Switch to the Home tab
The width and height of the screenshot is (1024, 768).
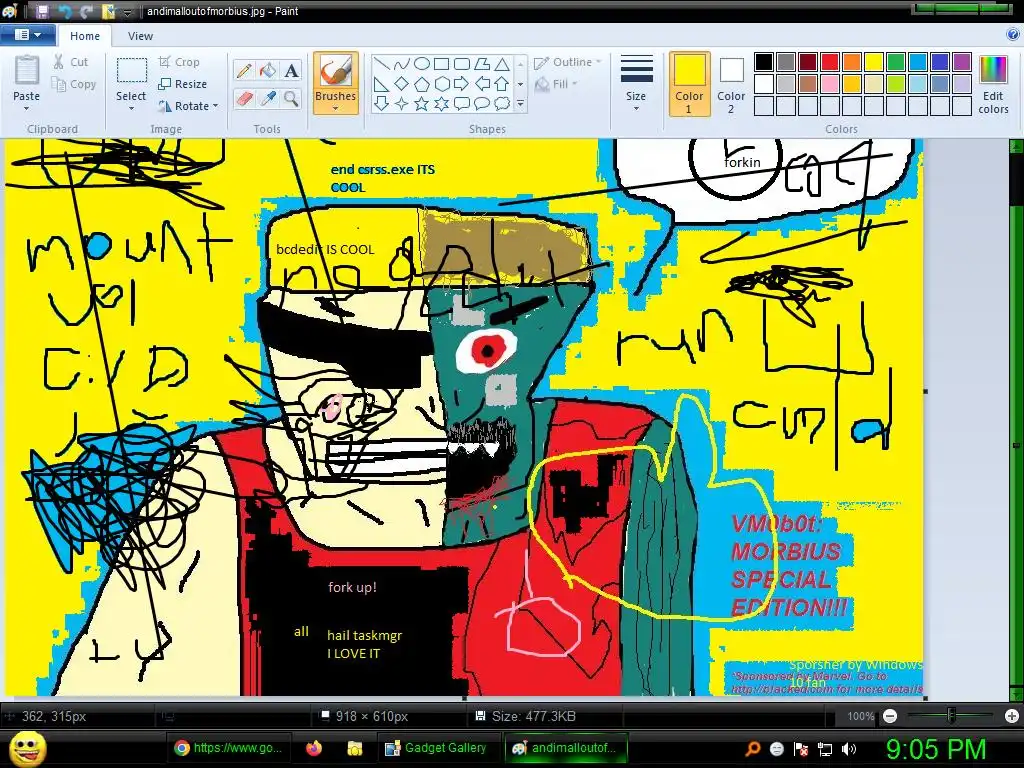point(85,36)
